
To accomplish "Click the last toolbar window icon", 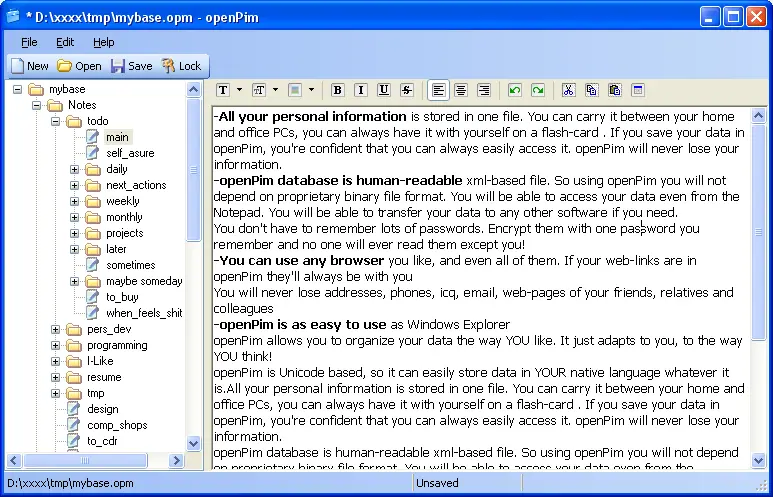I will 638,90.
